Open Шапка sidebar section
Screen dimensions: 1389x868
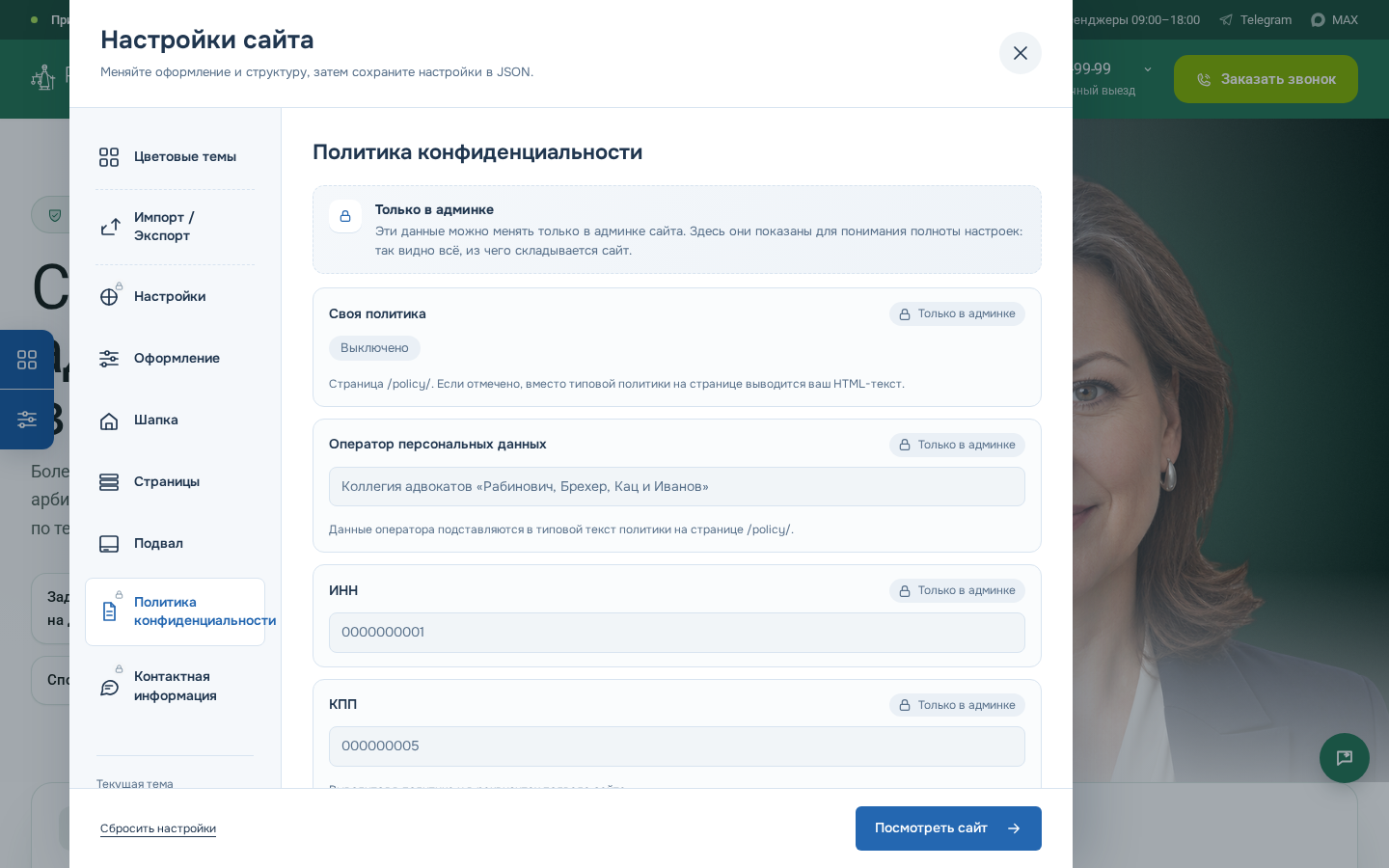pos(175,420)
